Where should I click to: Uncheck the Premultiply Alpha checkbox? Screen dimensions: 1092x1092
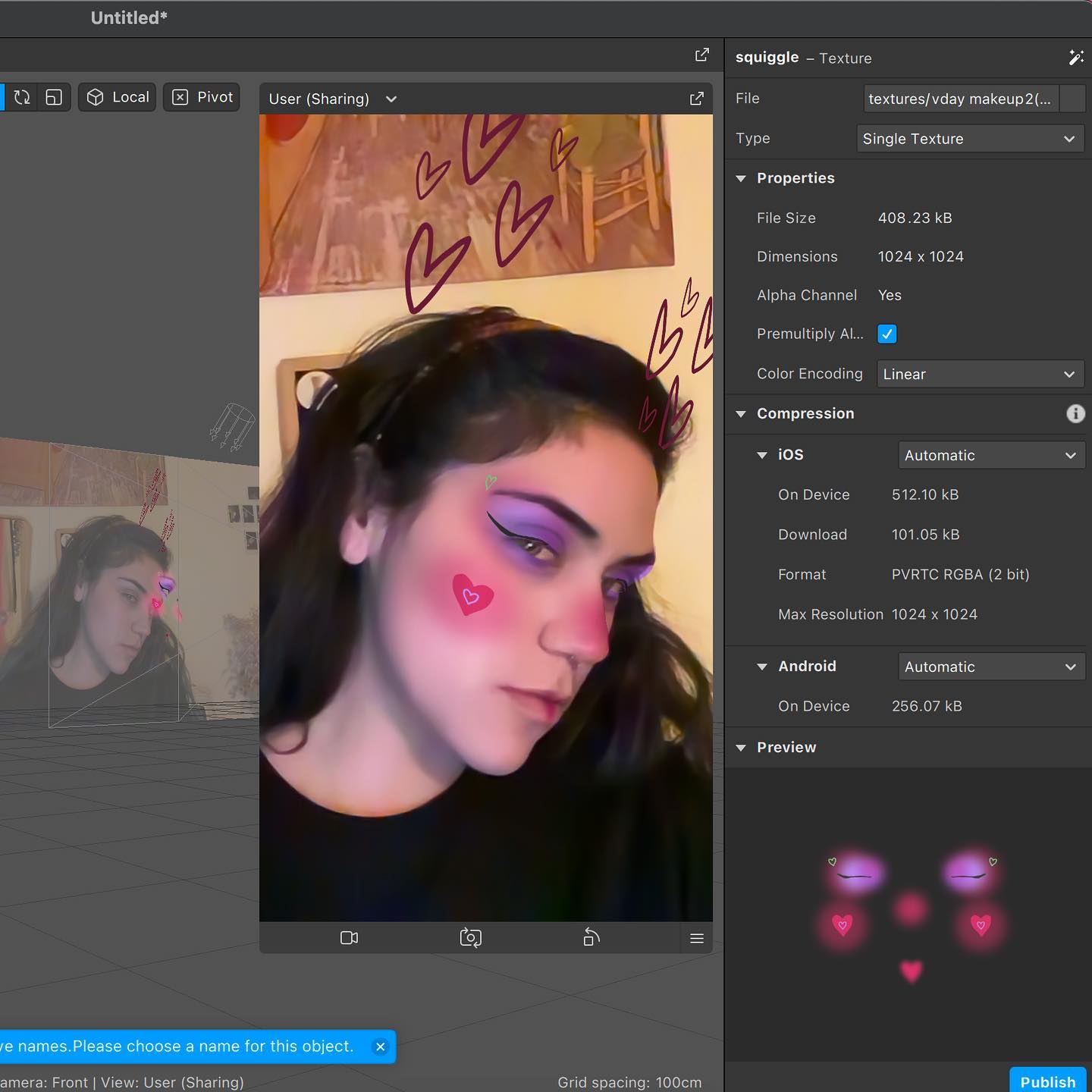click(887, 334)
